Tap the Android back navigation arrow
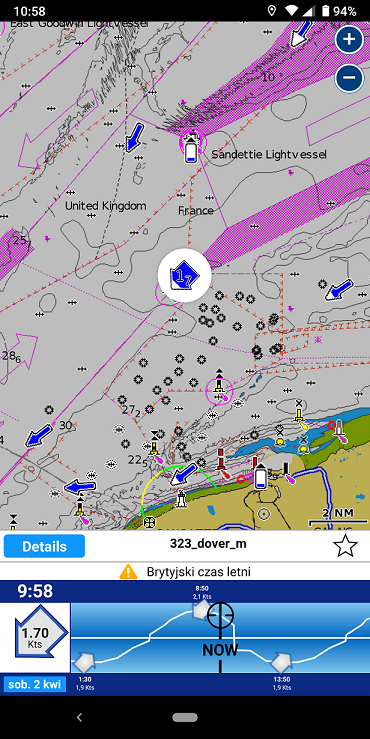The image size is (370, 739). pos(79,717)
